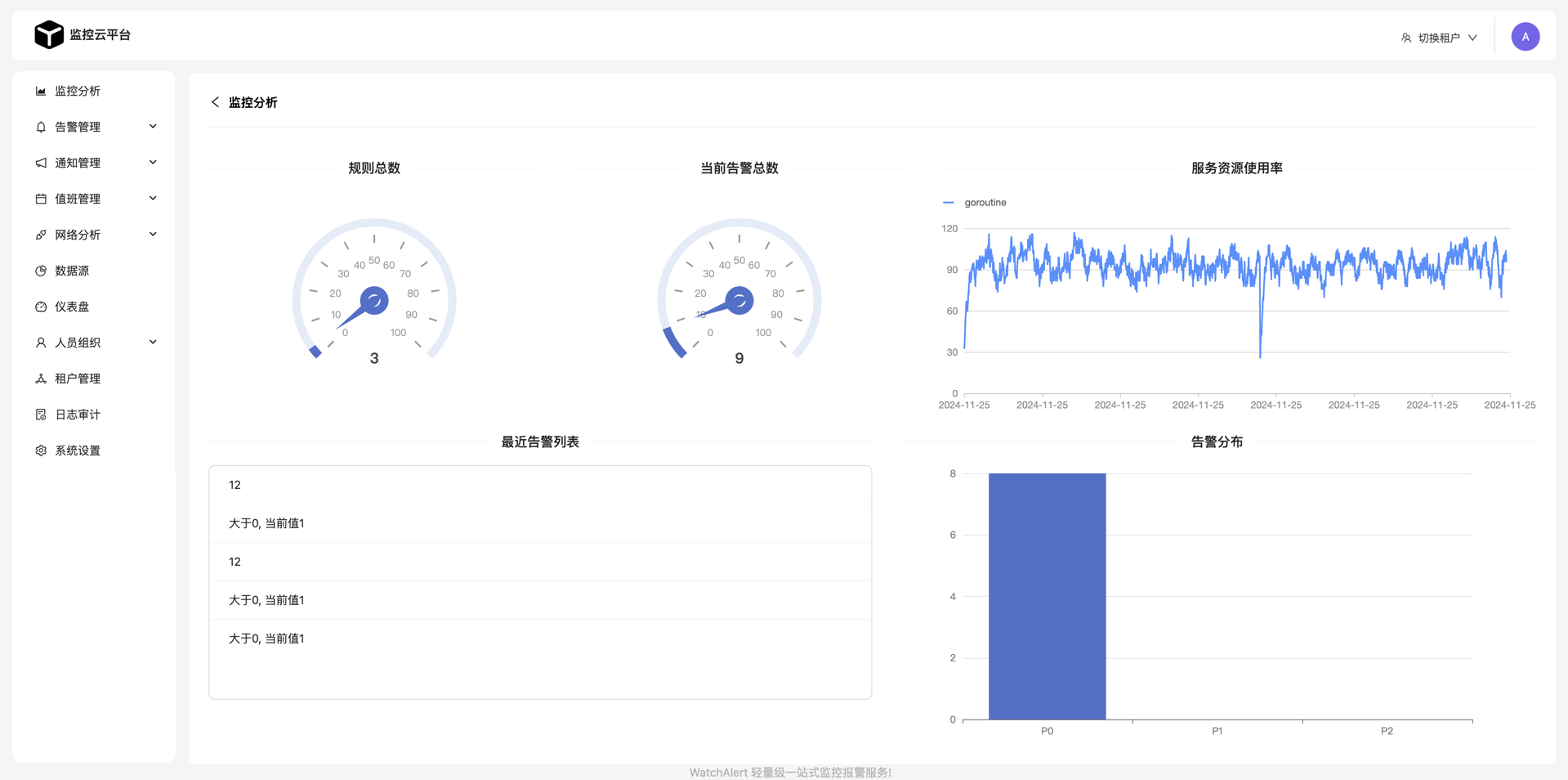1568x780 pixels.
Task: Click the bell icon for 告警管理
Action: [x=41, y=127]
